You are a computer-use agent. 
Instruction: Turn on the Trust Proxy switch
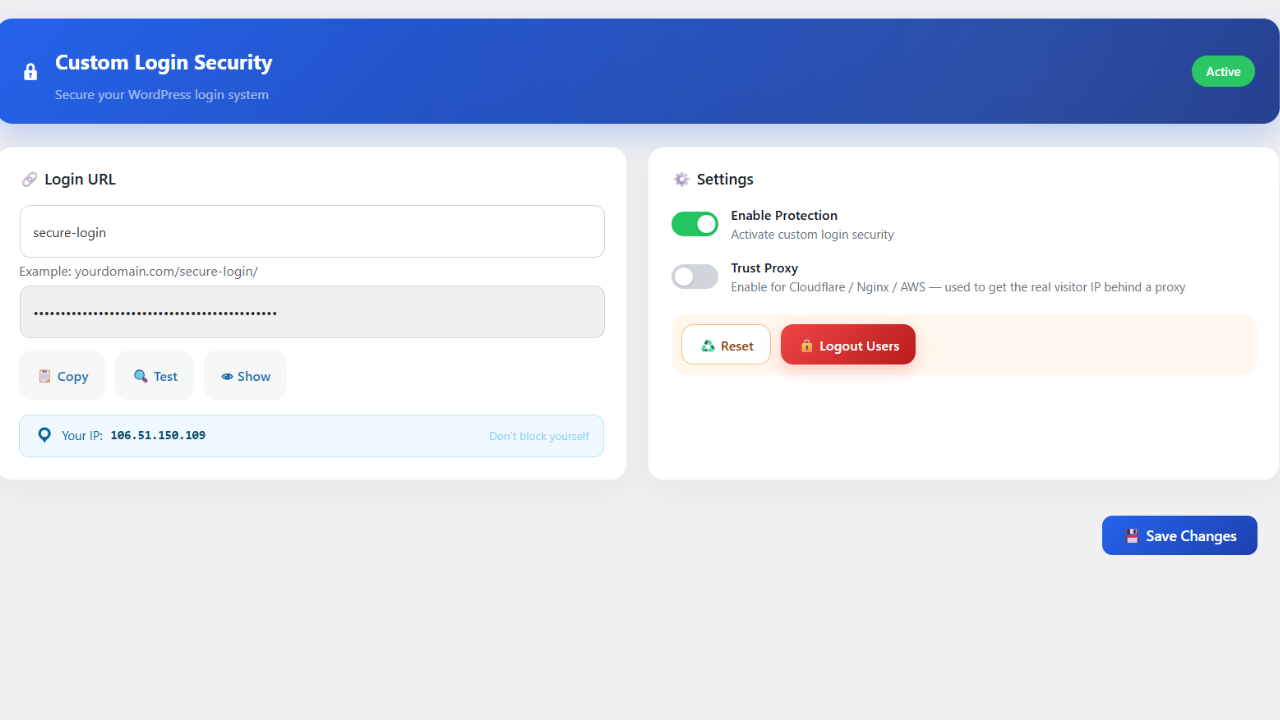tap(694, 277)
